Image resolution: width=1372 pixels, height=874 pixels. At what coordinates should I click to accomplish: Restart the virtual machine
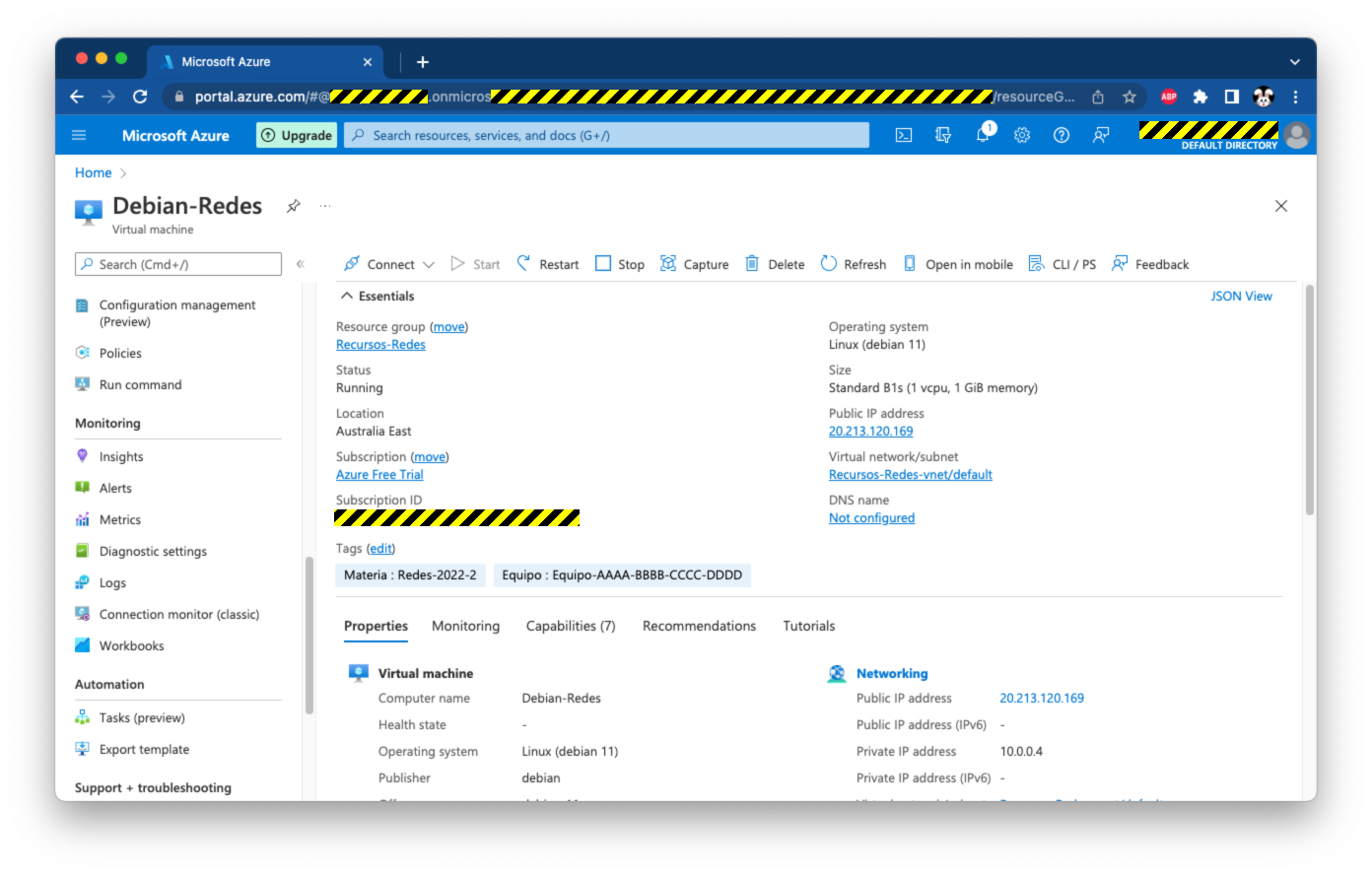548,264
